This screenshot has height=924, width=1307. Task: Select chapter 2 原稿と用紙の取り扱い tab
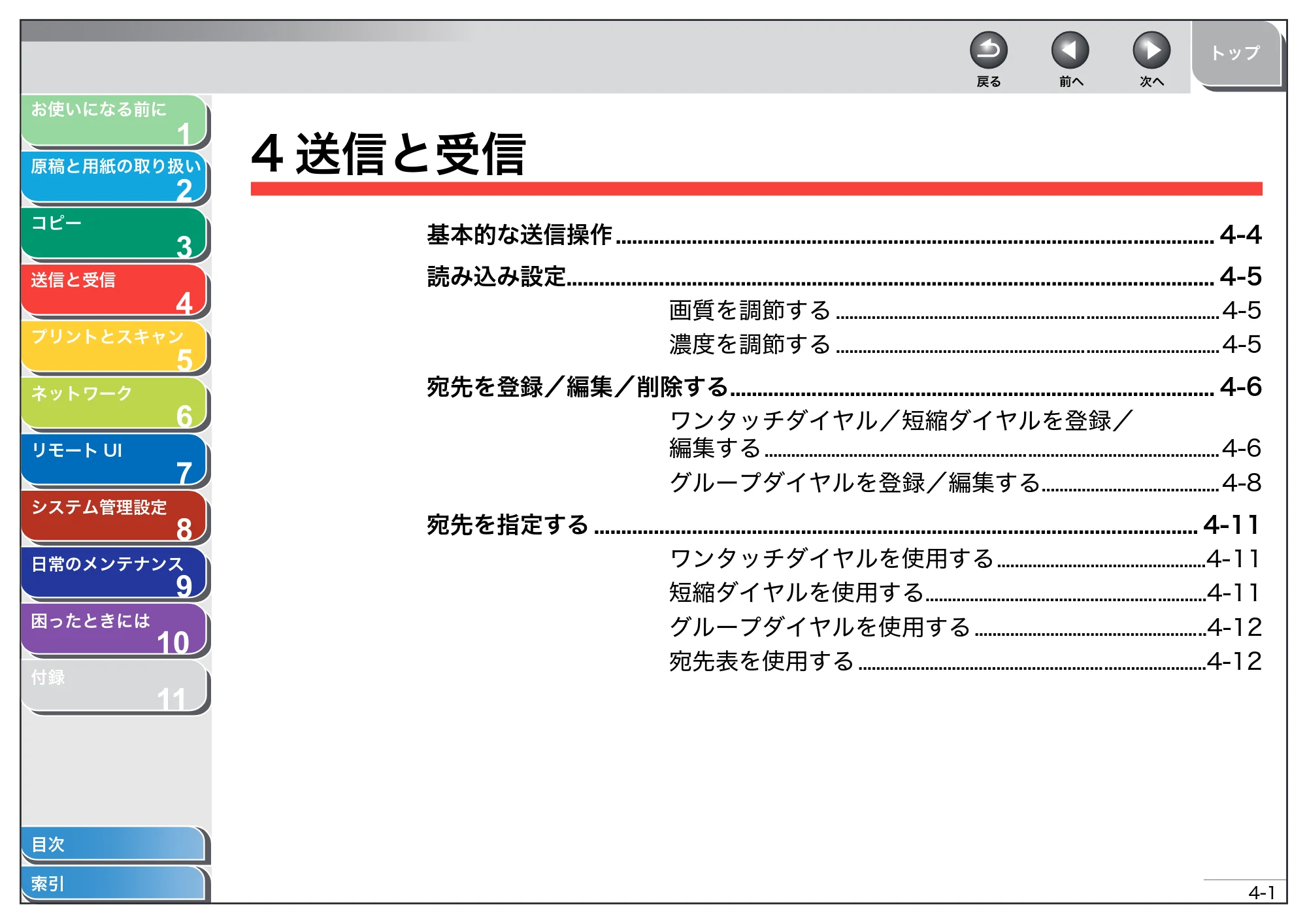[114, 177]
